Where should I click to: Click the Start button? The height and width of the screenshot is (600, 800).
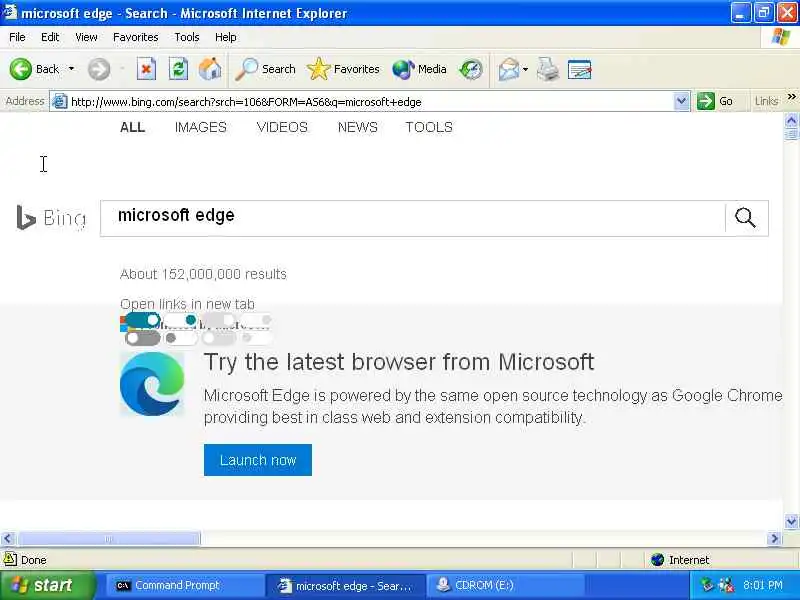click(x=48, y=585)
